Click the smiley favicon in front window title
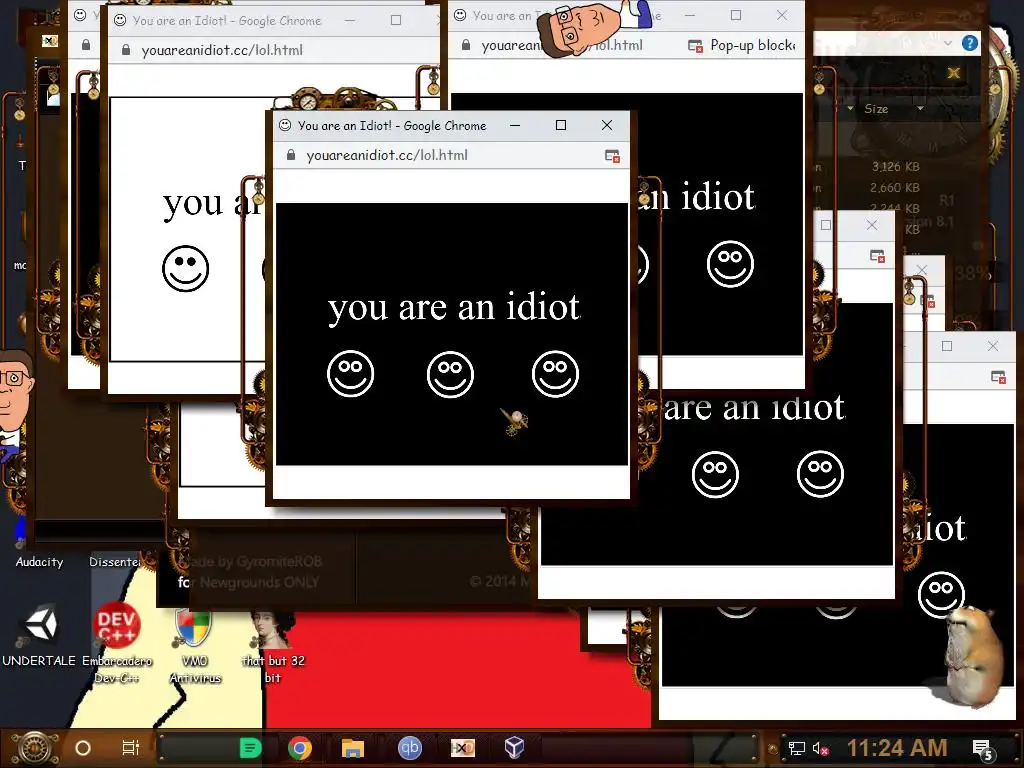Viewport: 1024px width, 768px height. 285,125
